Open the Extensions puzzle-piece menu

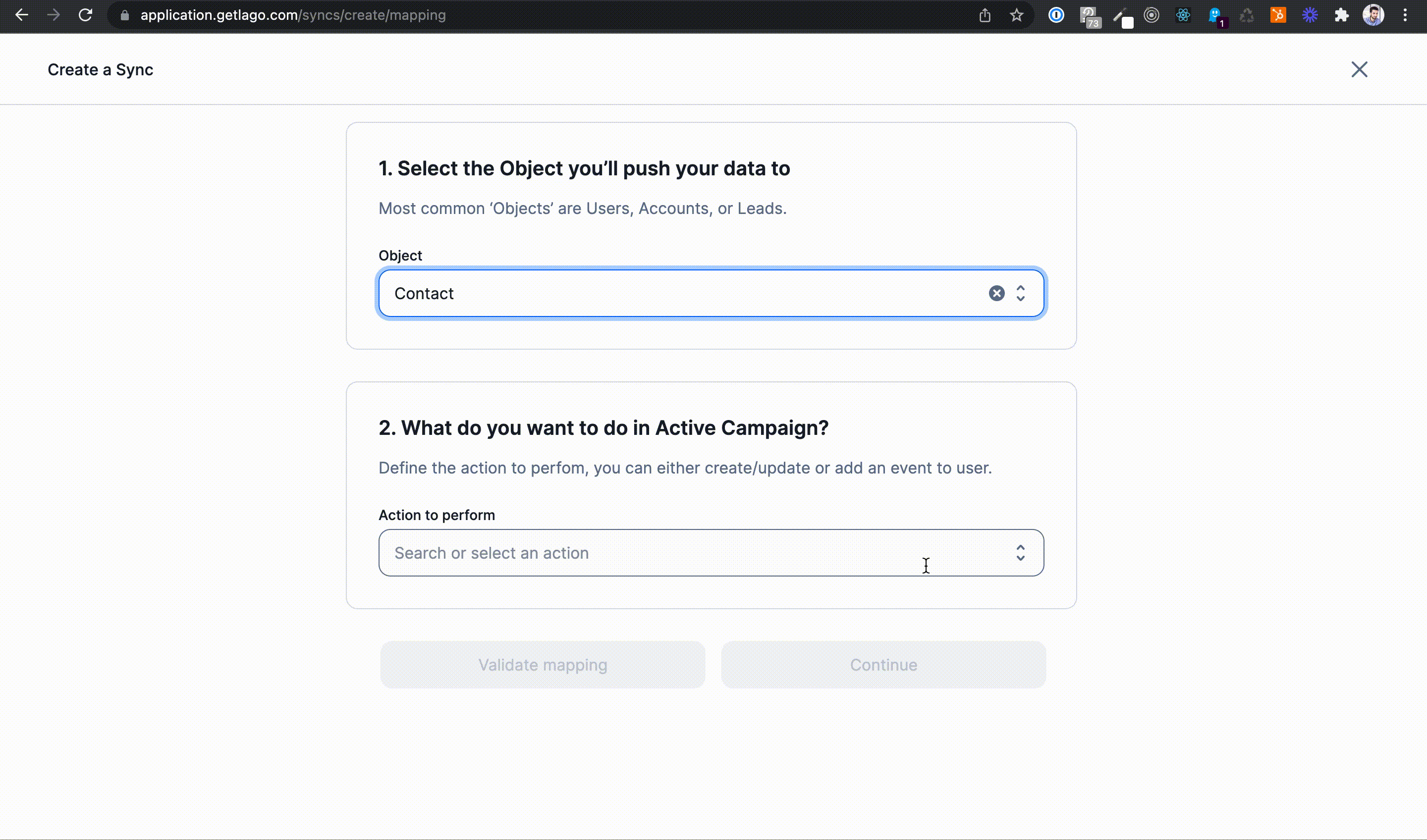click(1341, 15)
